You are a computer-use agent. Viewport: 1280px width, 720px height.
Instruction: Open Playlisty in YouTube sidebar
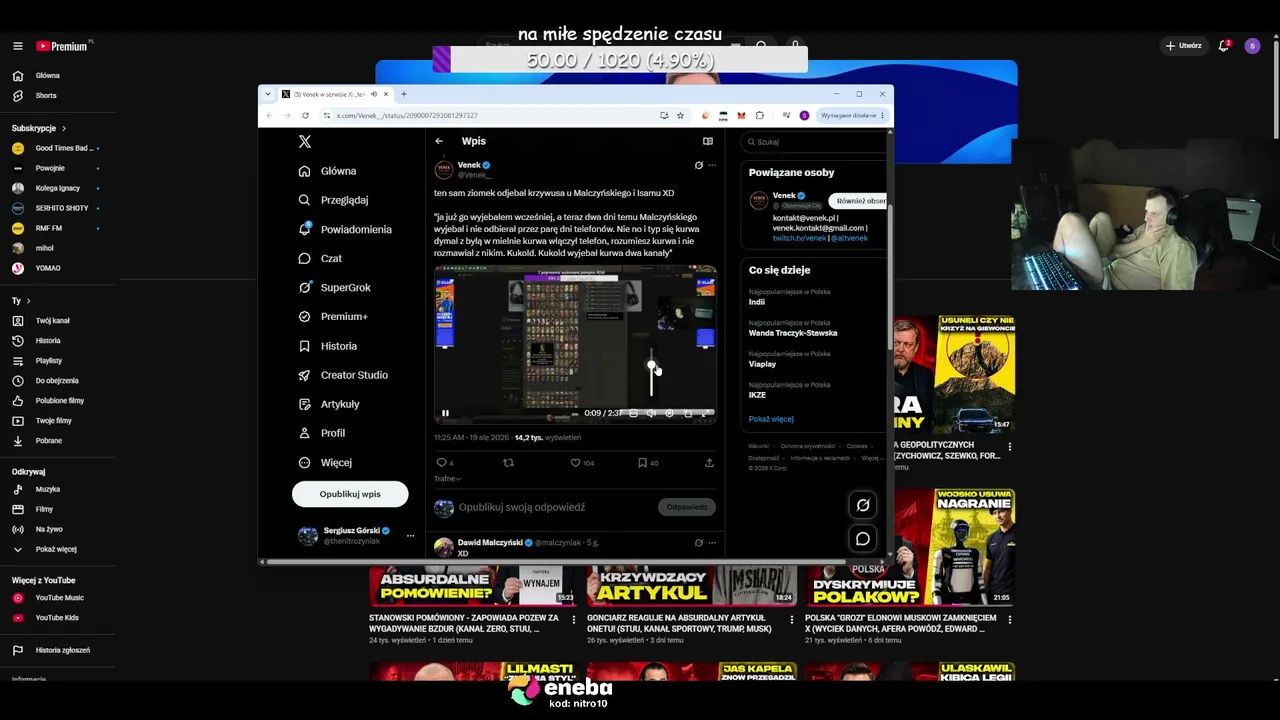tap(49, 361)
